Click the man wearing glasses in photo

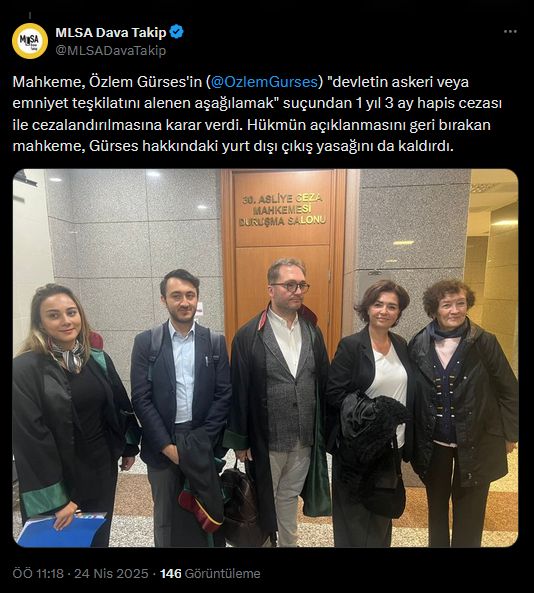tap(281, 397)
